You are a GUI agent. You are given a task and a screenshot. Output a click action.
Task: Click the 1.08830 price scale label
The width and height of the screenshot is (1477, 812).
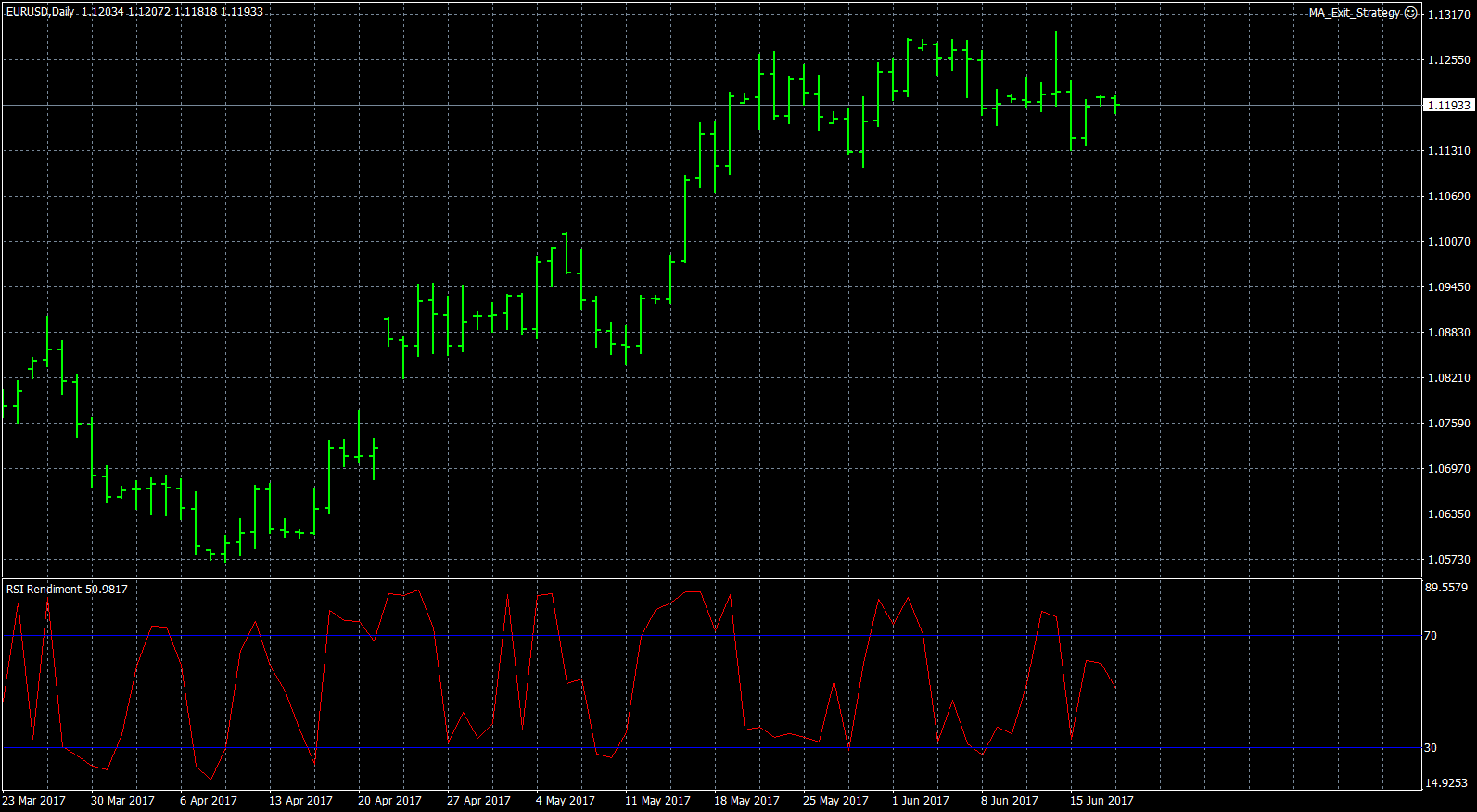(1448, 333)
